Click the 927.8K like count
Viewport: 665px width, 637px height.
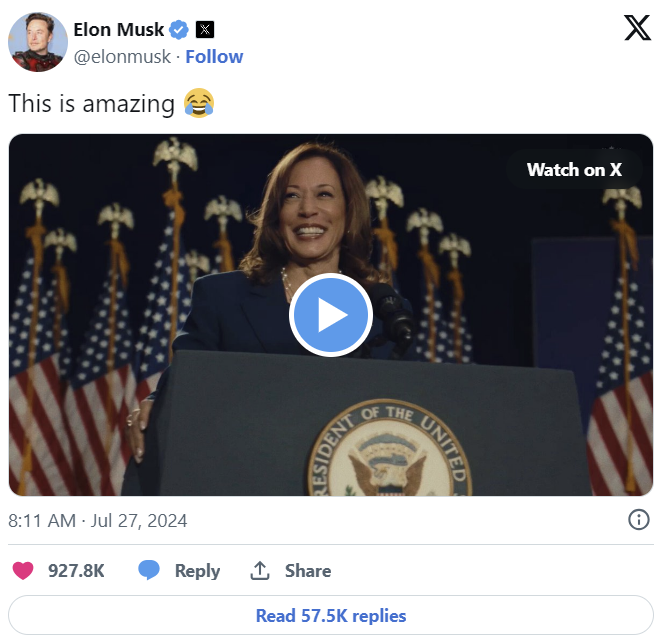[x=76, y=571]
